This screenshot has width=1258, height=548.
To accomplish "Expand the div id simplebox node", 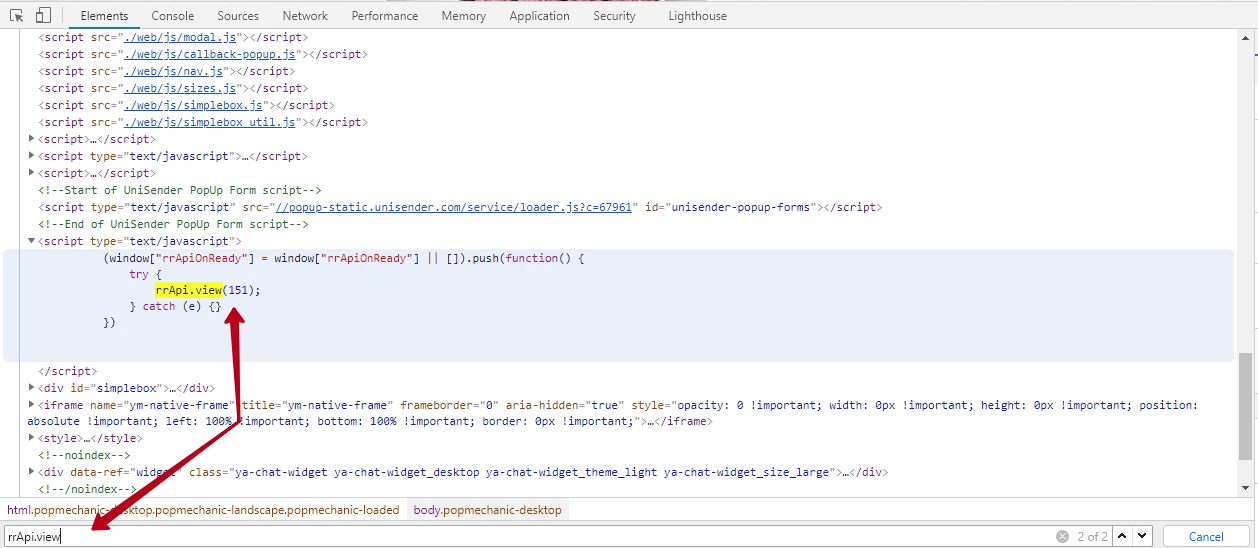I will [x=32, y=388].
